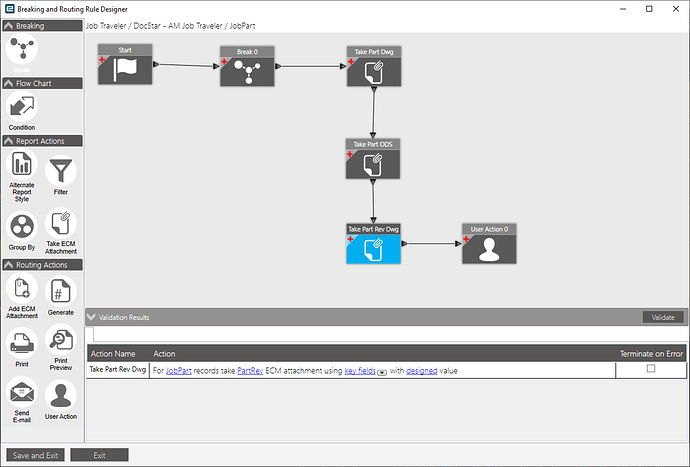Image resolution: width=690 pixels, height=467 pixels.
Task: Select the Generate routing action
Action: pyautogui.click(x=61, y=291)
